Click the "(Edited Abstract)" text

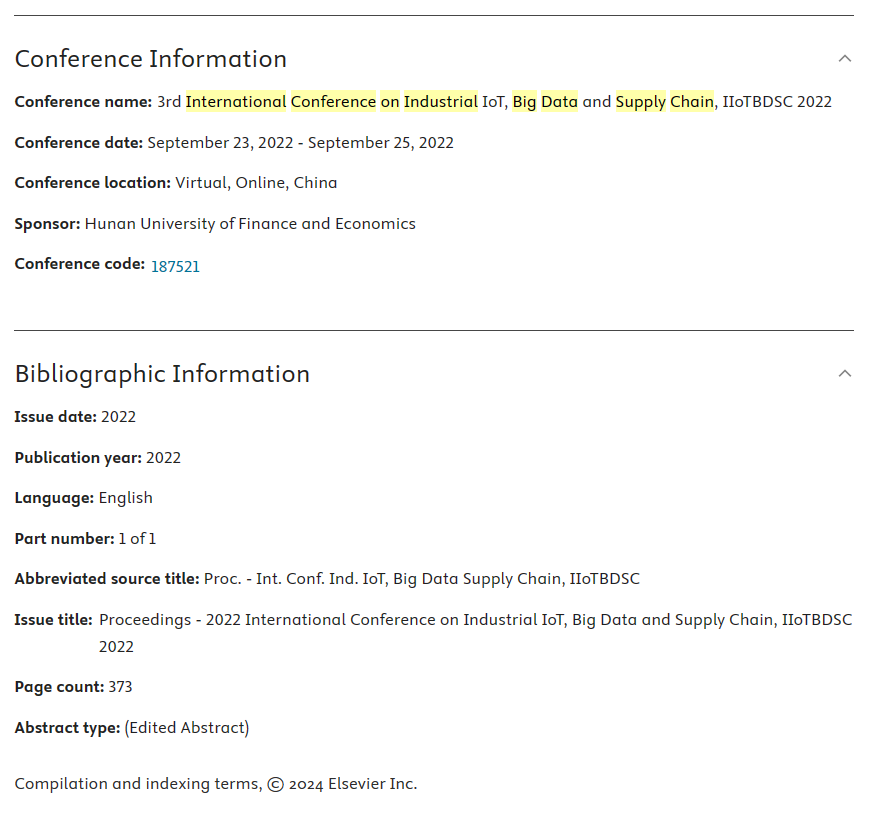pos(187,728)
